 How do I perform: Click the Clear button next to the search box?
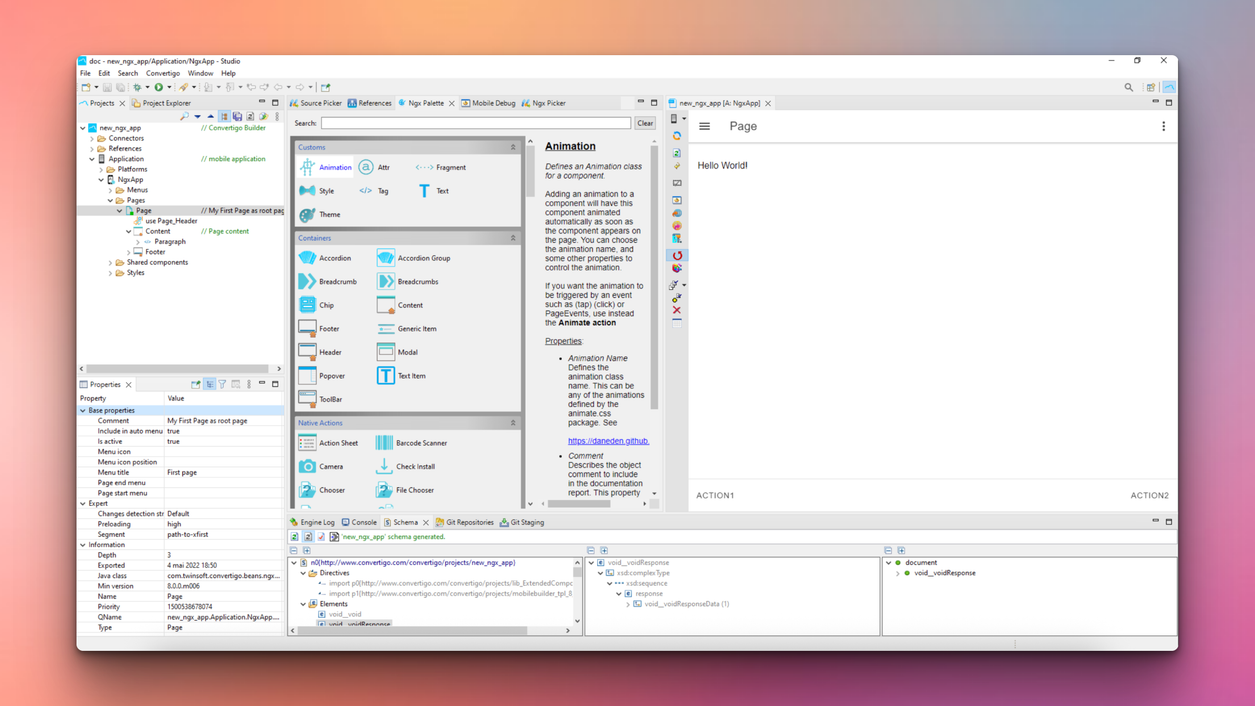point(644,123)
